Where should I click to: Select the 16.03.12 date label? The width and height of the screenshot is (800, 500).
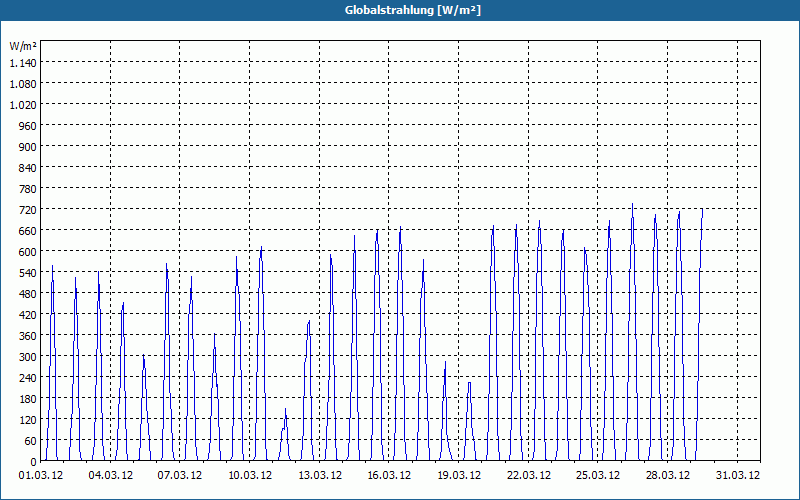389,476
